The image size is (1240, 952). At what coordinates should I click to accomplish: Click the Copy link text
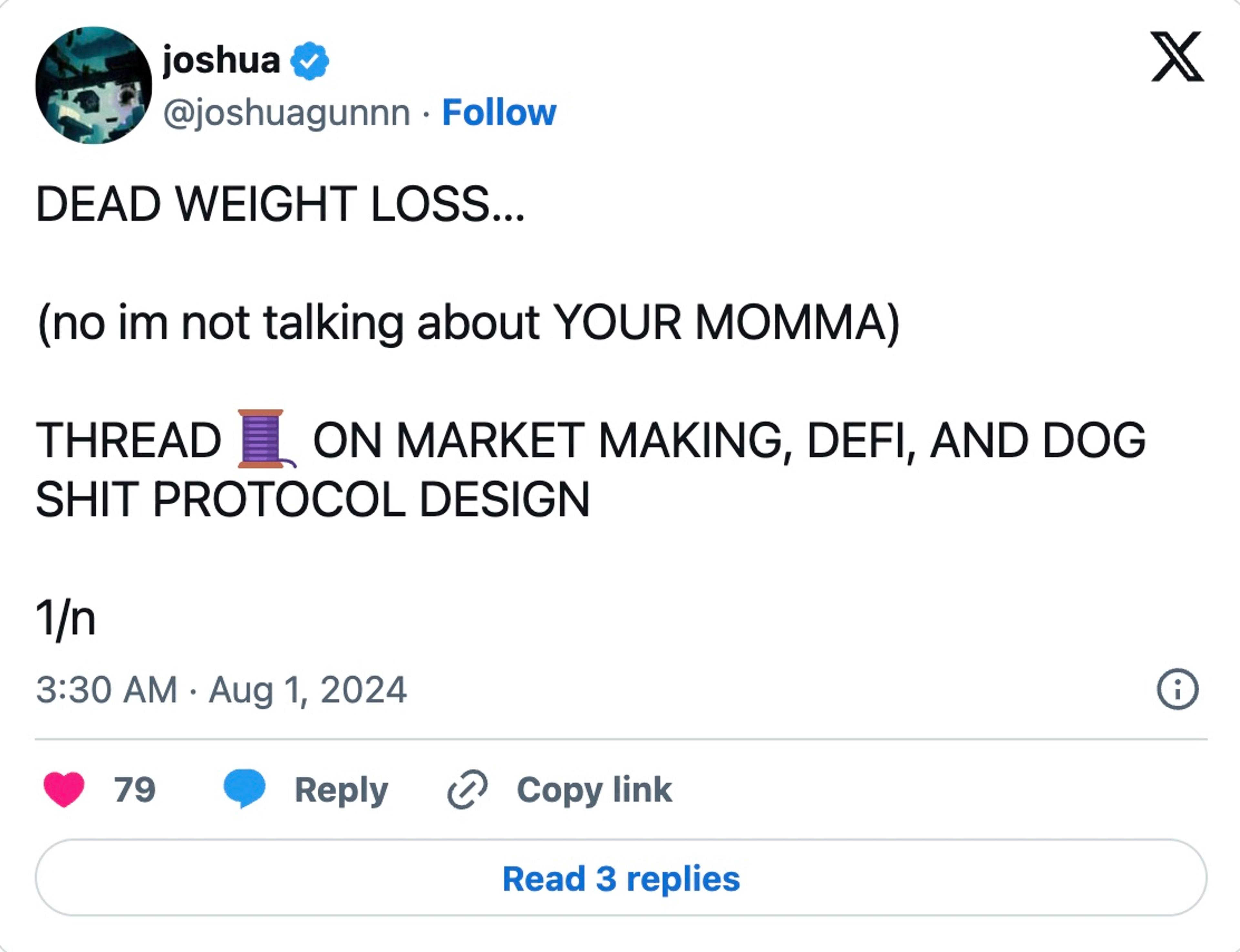click(594, 789)
